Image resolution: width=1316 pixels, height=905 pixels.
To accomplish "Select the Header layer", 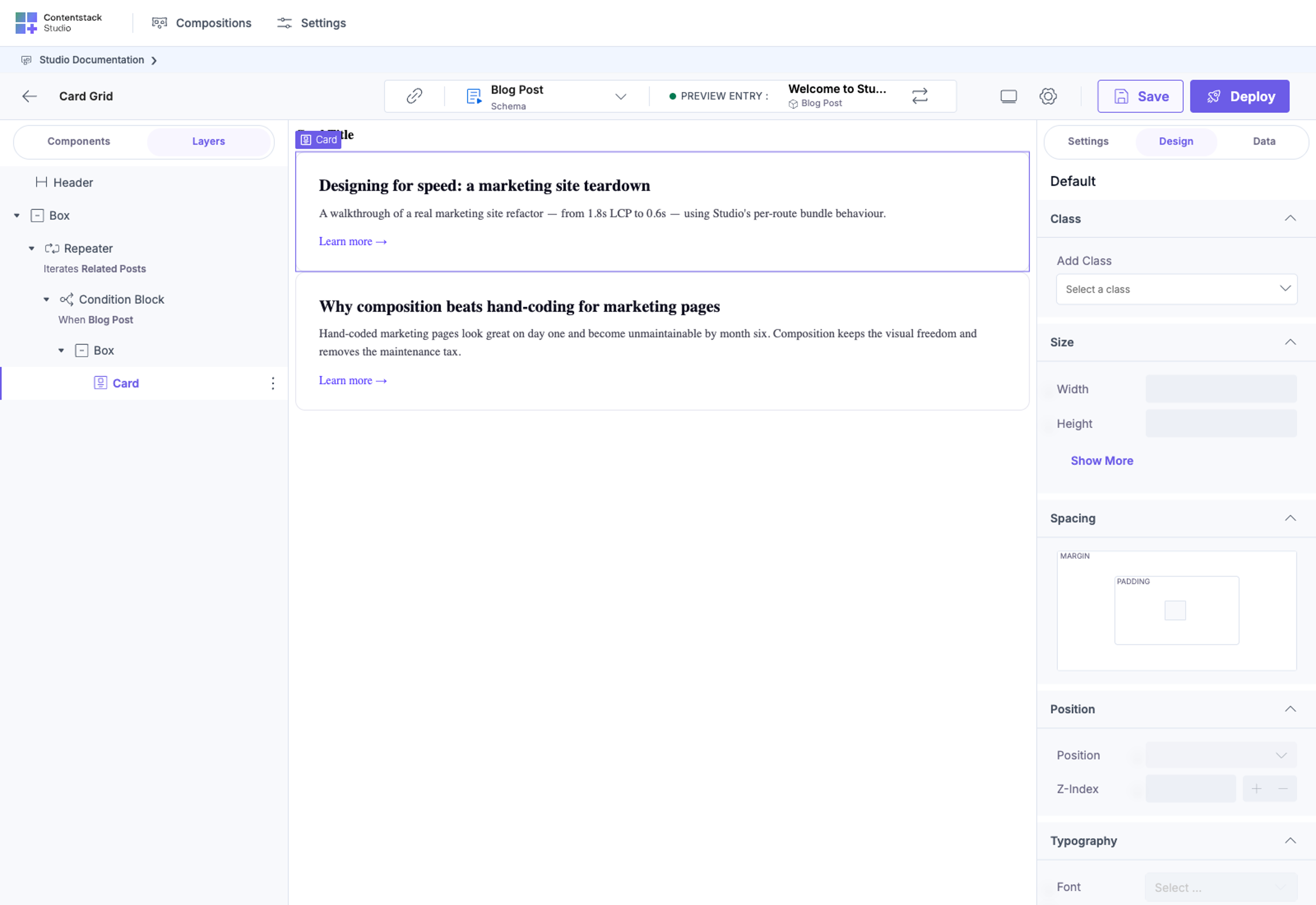I will click(73, 183).
